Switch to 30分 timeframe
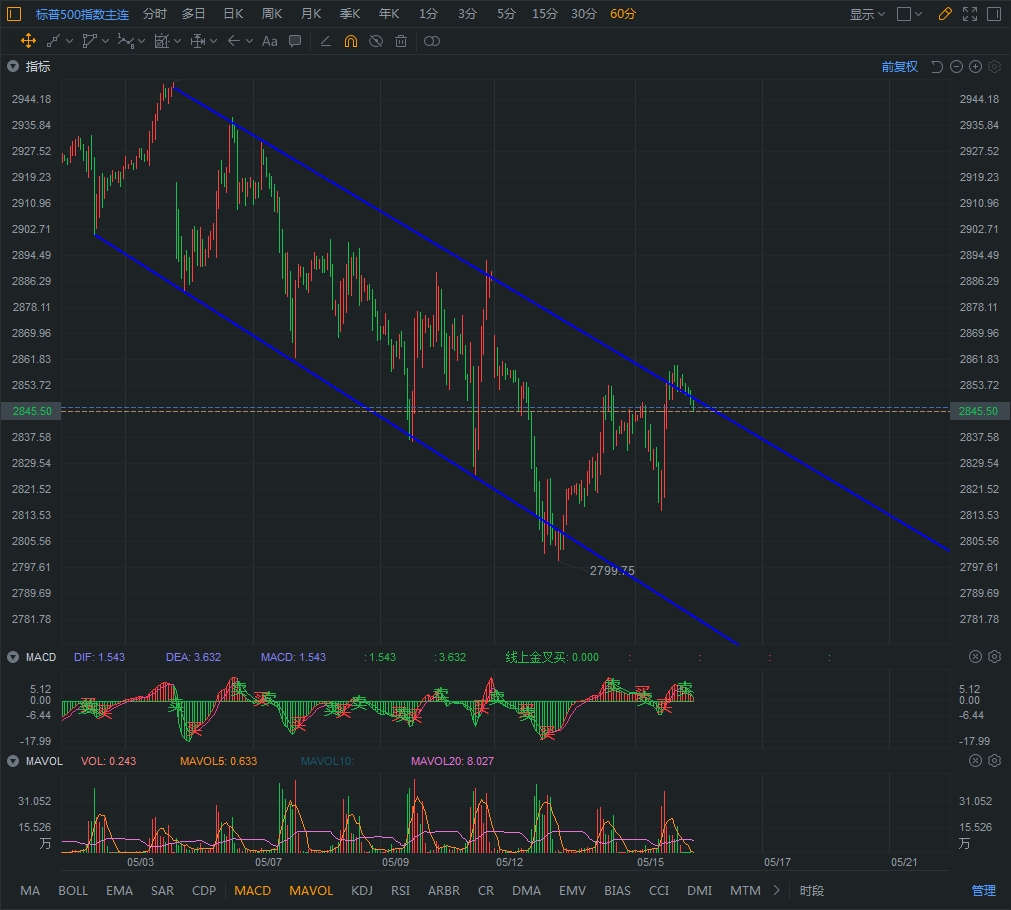This screenshot has width=1011, height=910. [584, 14]
